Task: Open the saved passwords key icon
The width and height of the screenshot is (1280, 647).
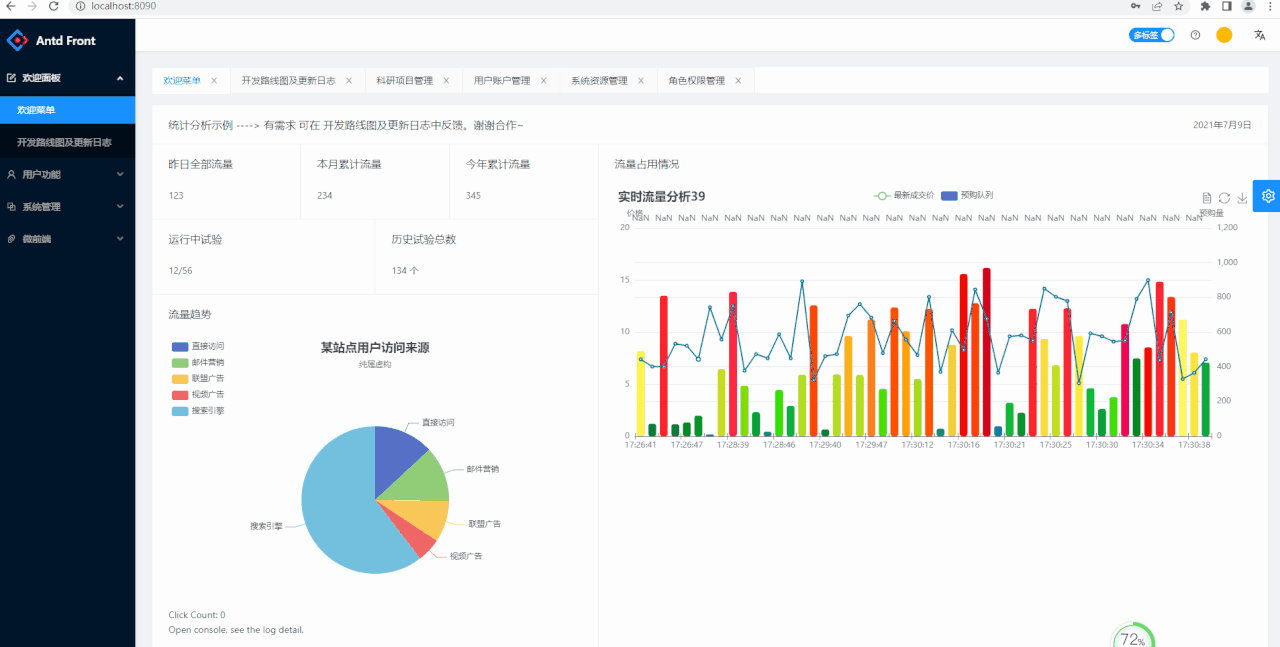Action: point(1135,6)
